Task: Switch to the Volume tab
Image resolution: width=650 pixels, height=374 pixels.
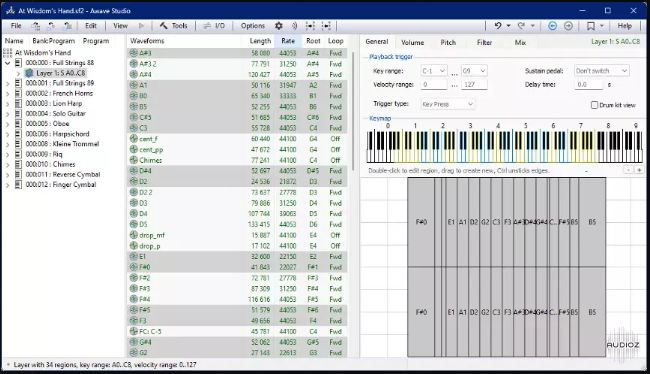Action: [x=412, y=42]
